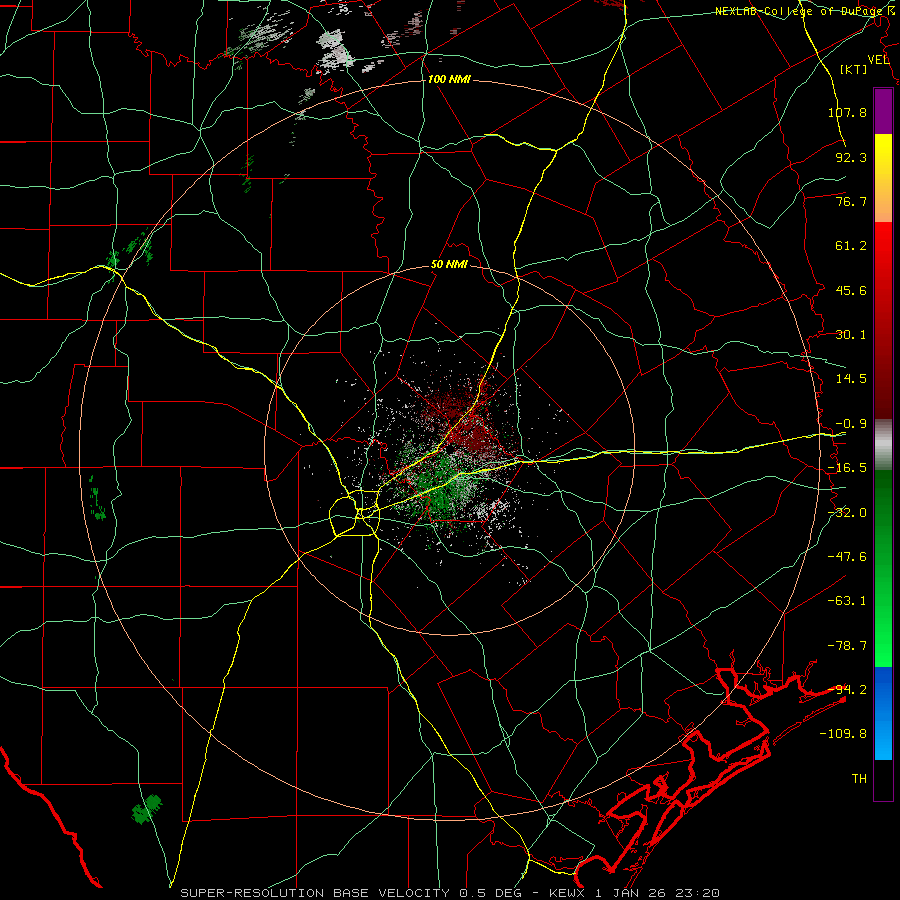Click the -109.8 velocity scale value
Image resolution: width=900 pixels, height=900 pixels.
(843, 734)
